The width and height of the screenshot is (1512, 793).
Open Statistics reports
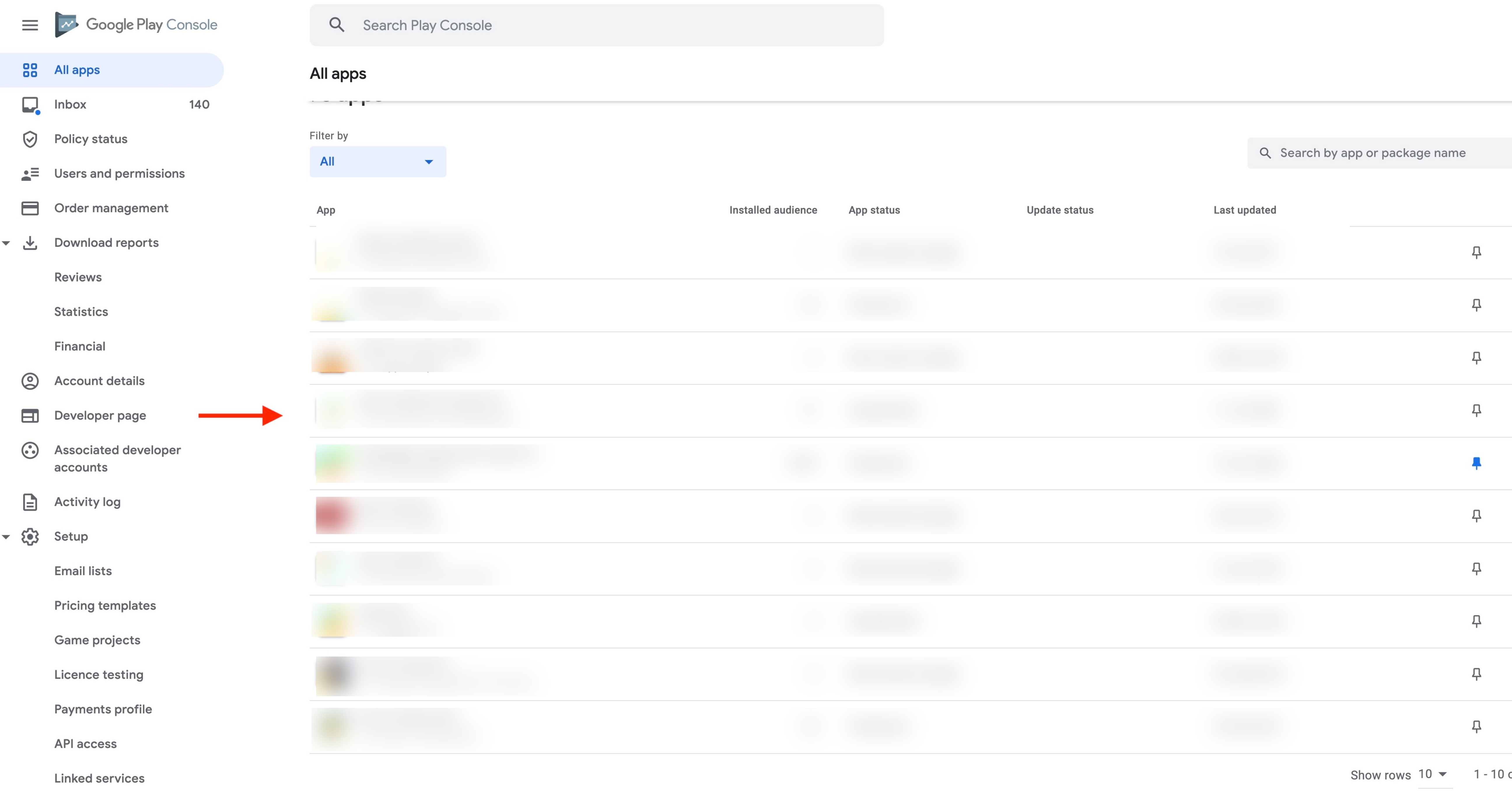click(81, 312)
